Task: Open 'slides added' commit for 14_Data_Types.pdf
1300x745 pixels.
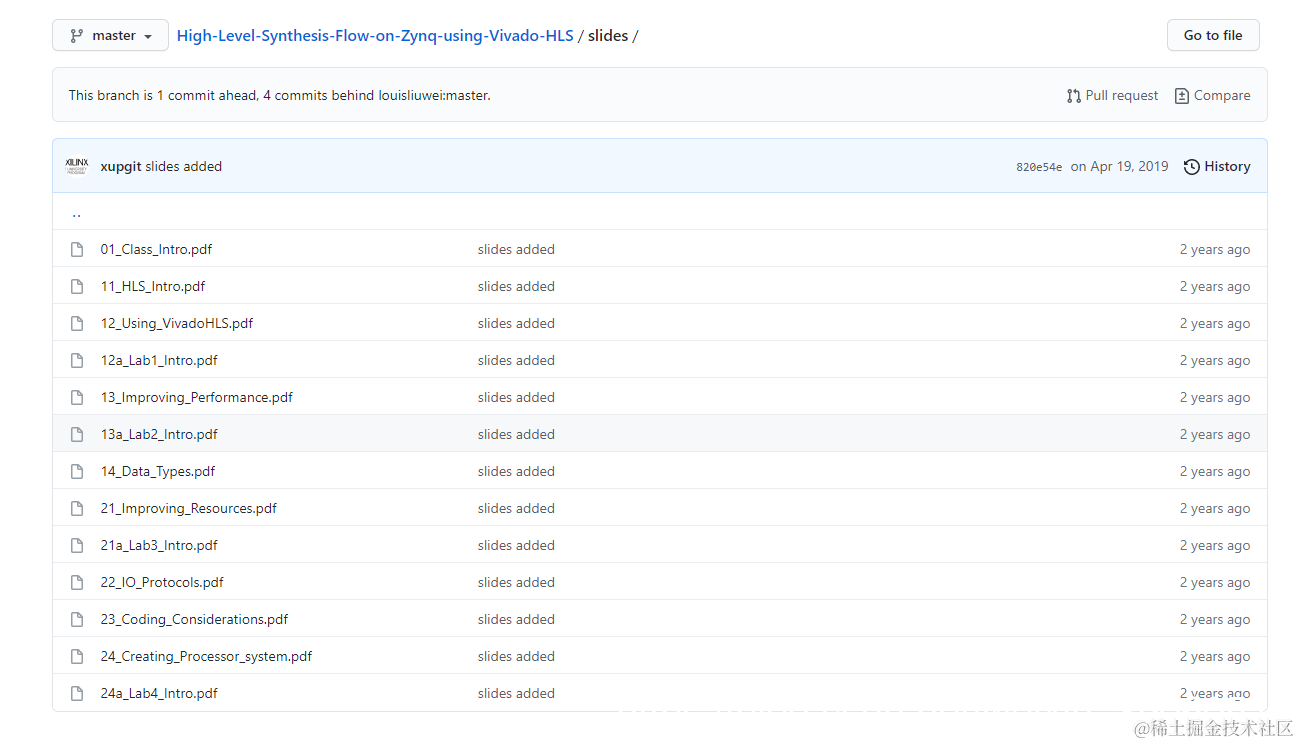Action: click(516, 471)
